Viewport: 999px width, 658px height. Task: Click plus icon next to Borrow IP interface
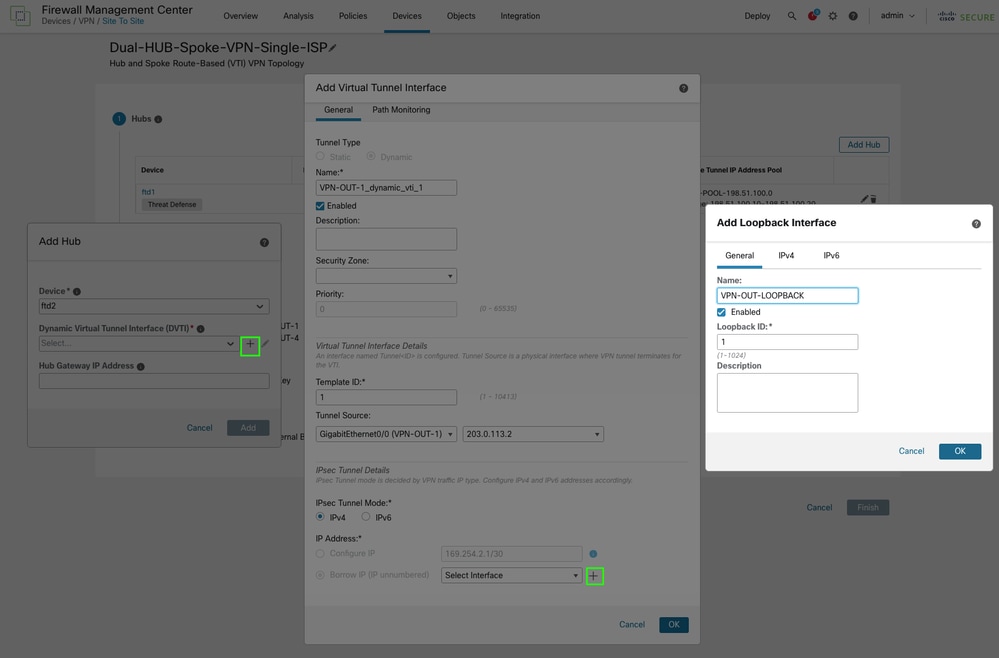(594, 576)
